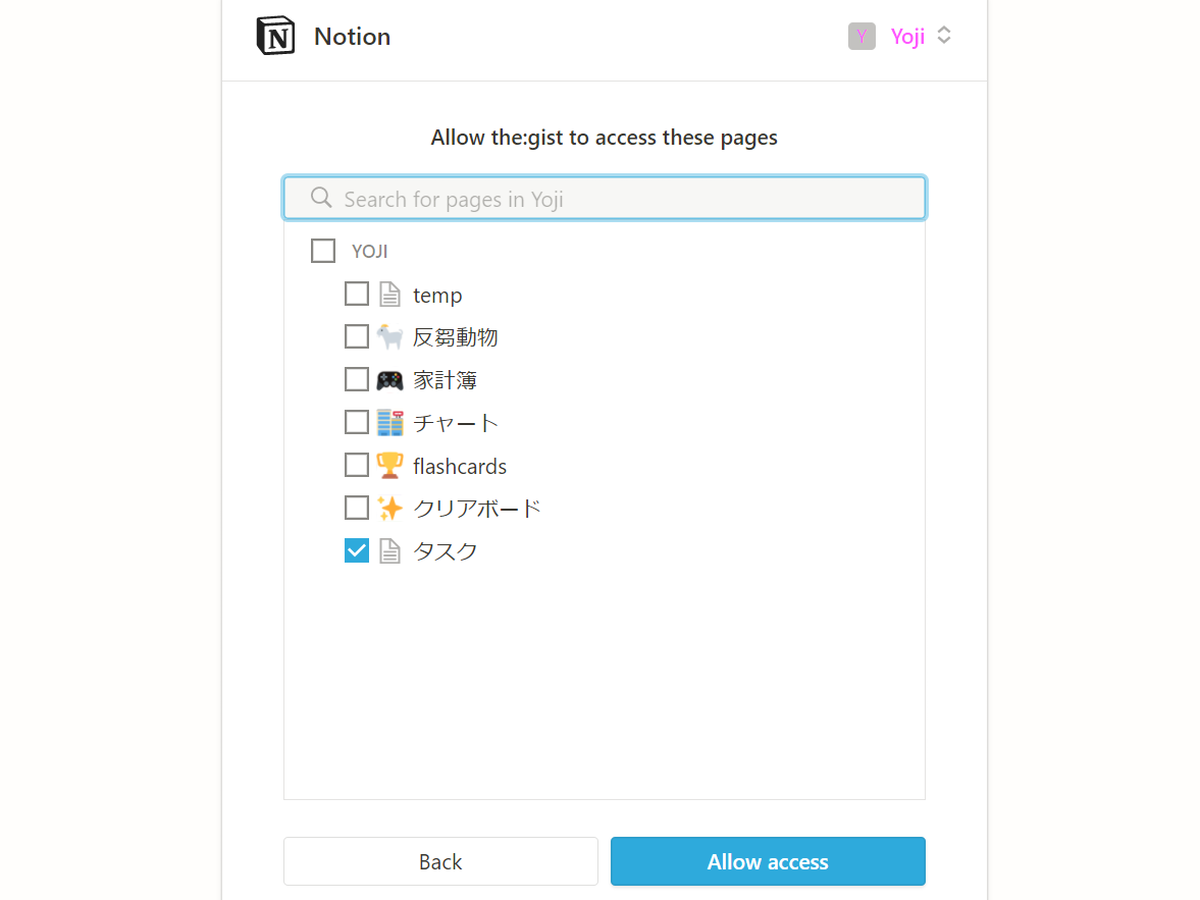Check the YOJI workspace checkbox
Screen dimensions: 1200x900
323,250
